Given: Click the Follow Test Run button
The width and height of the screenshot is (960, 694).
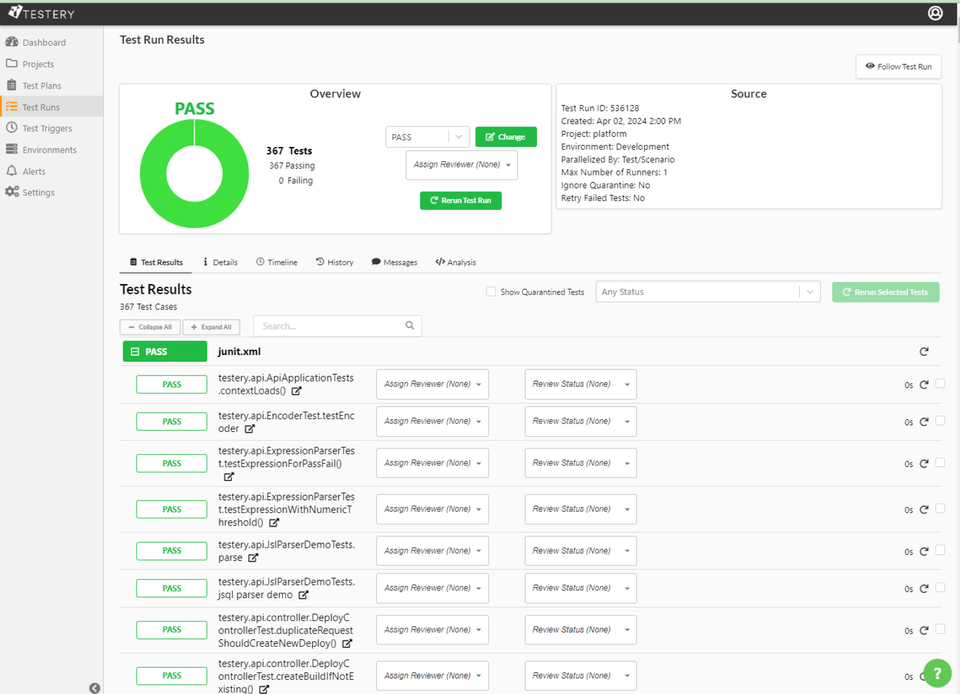Looking at the screenshot, I should coord(898,67).
